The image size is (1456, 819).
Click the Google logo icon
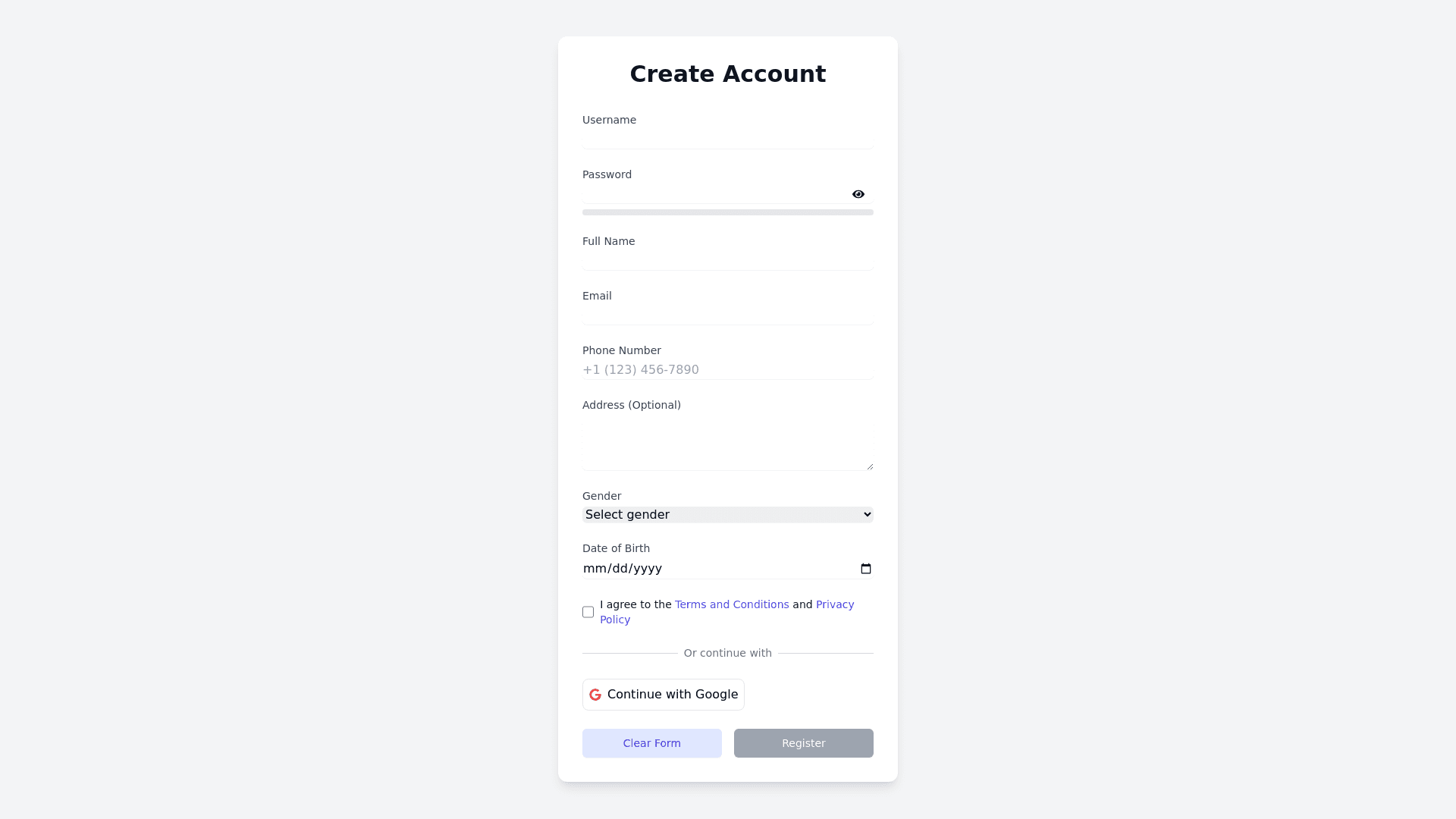pos(595,695)
